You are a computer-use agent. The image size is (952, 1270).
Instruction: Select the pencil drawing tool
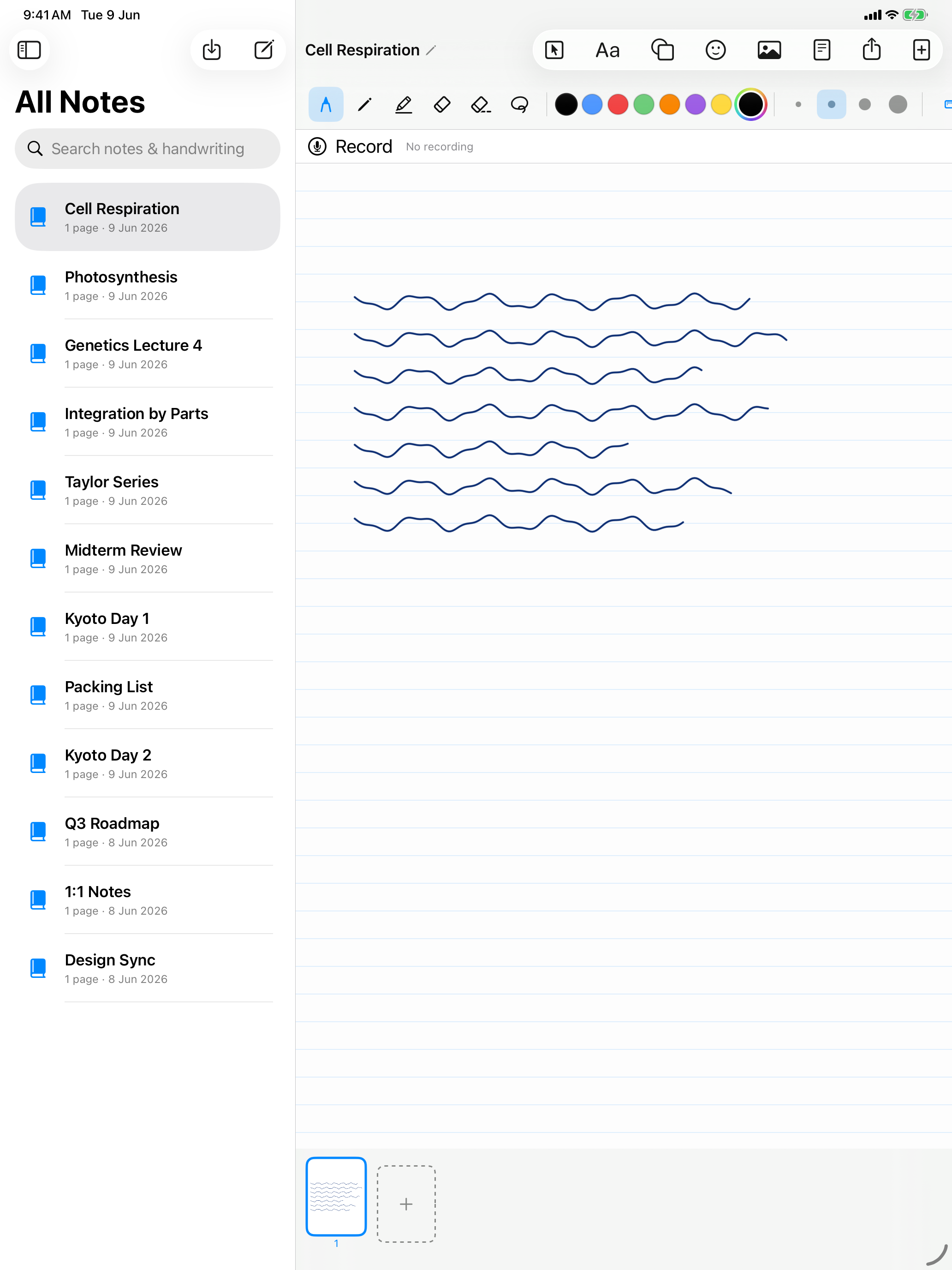tap(365, 104)
